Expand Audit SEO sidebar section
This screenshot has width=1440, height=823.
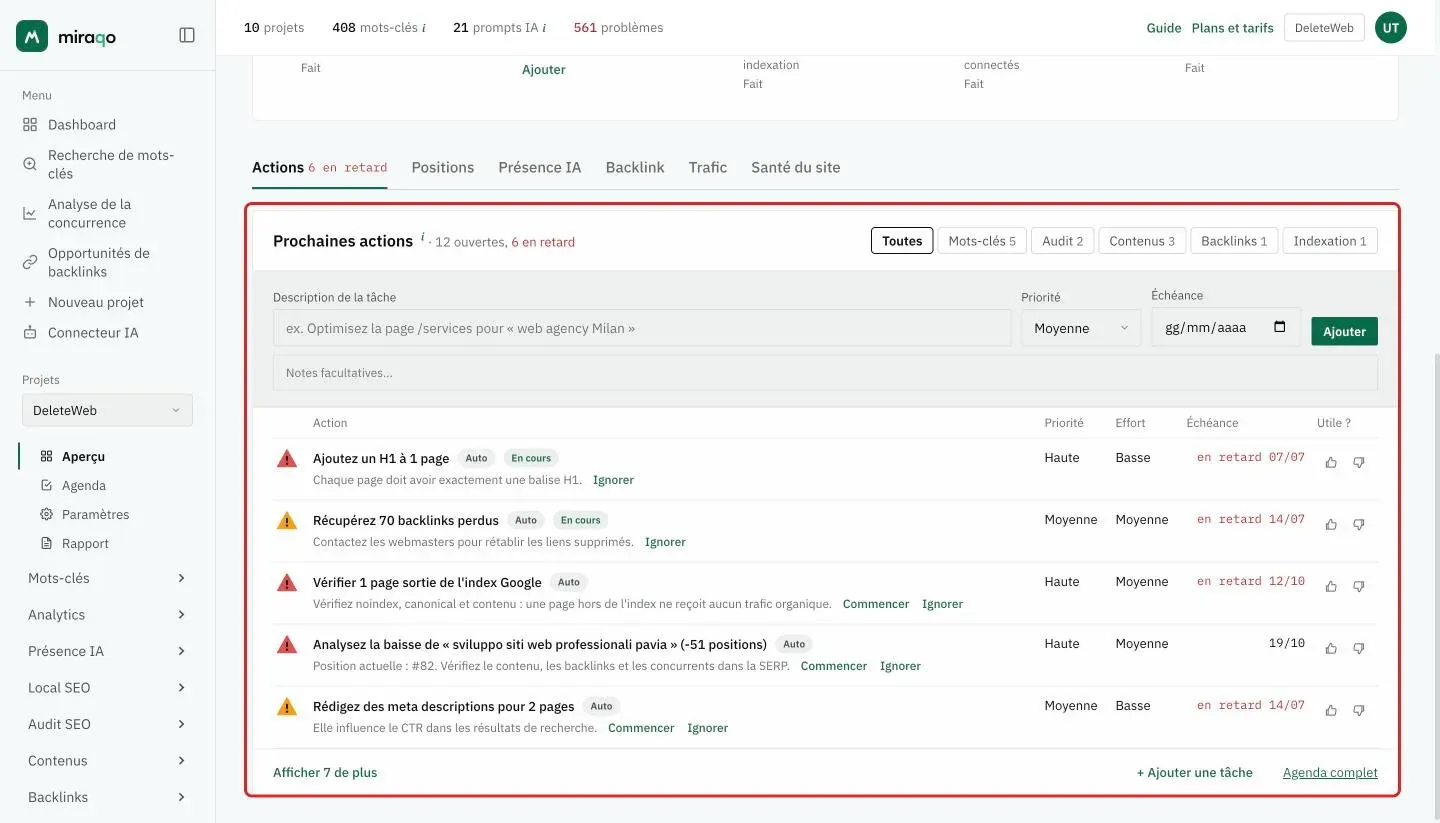107,724
